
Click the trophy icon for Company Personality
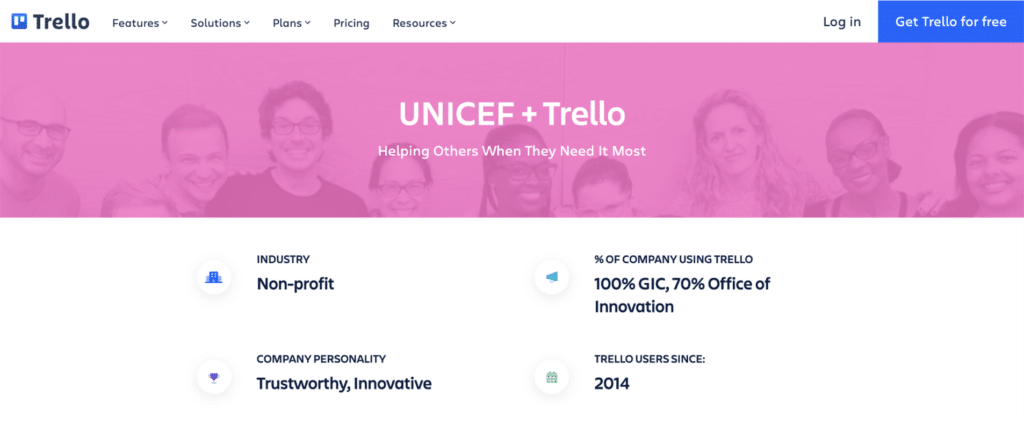(213, 377)
